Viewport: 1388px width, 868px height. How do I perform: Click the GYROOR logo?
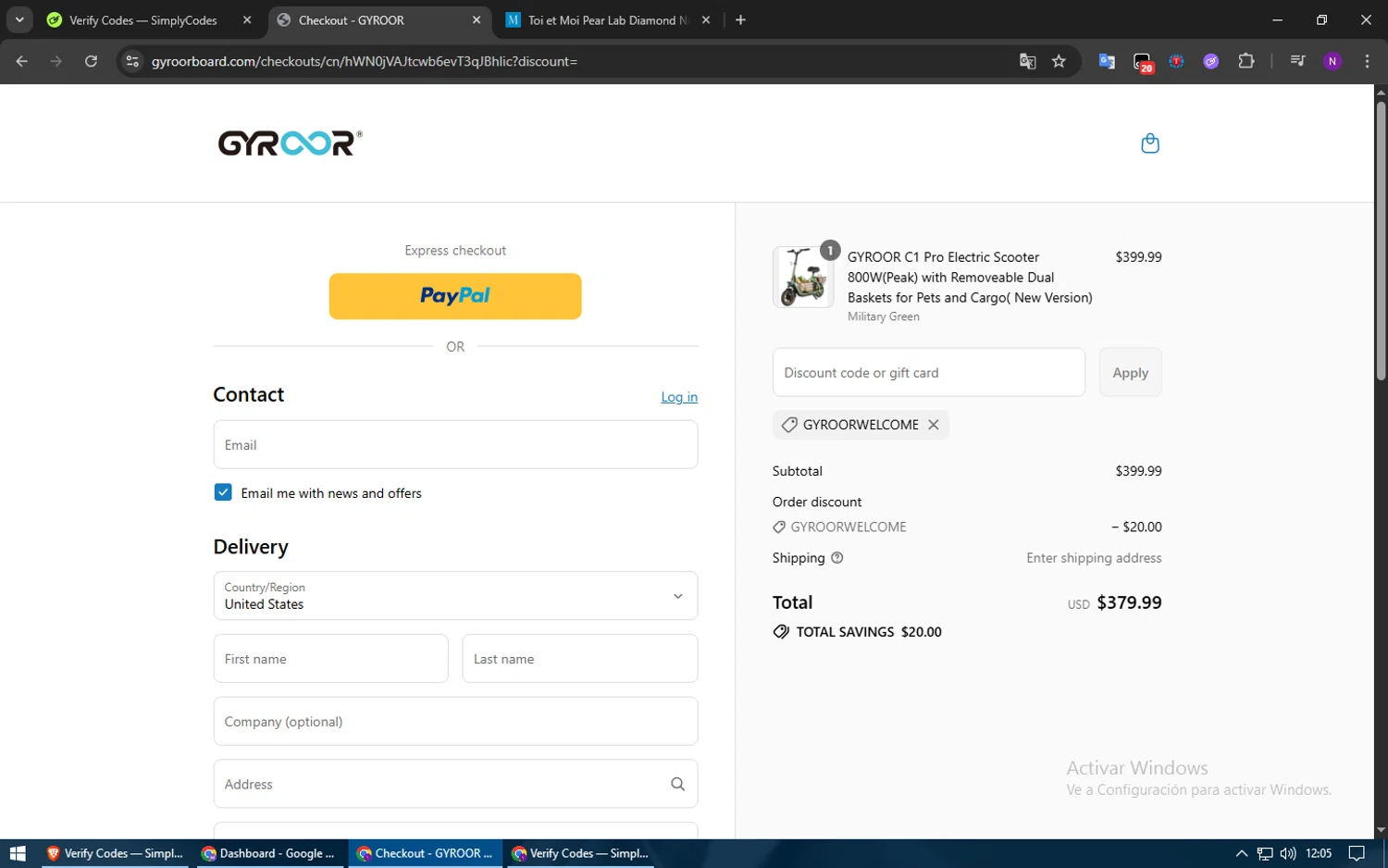tap(290, 143)
